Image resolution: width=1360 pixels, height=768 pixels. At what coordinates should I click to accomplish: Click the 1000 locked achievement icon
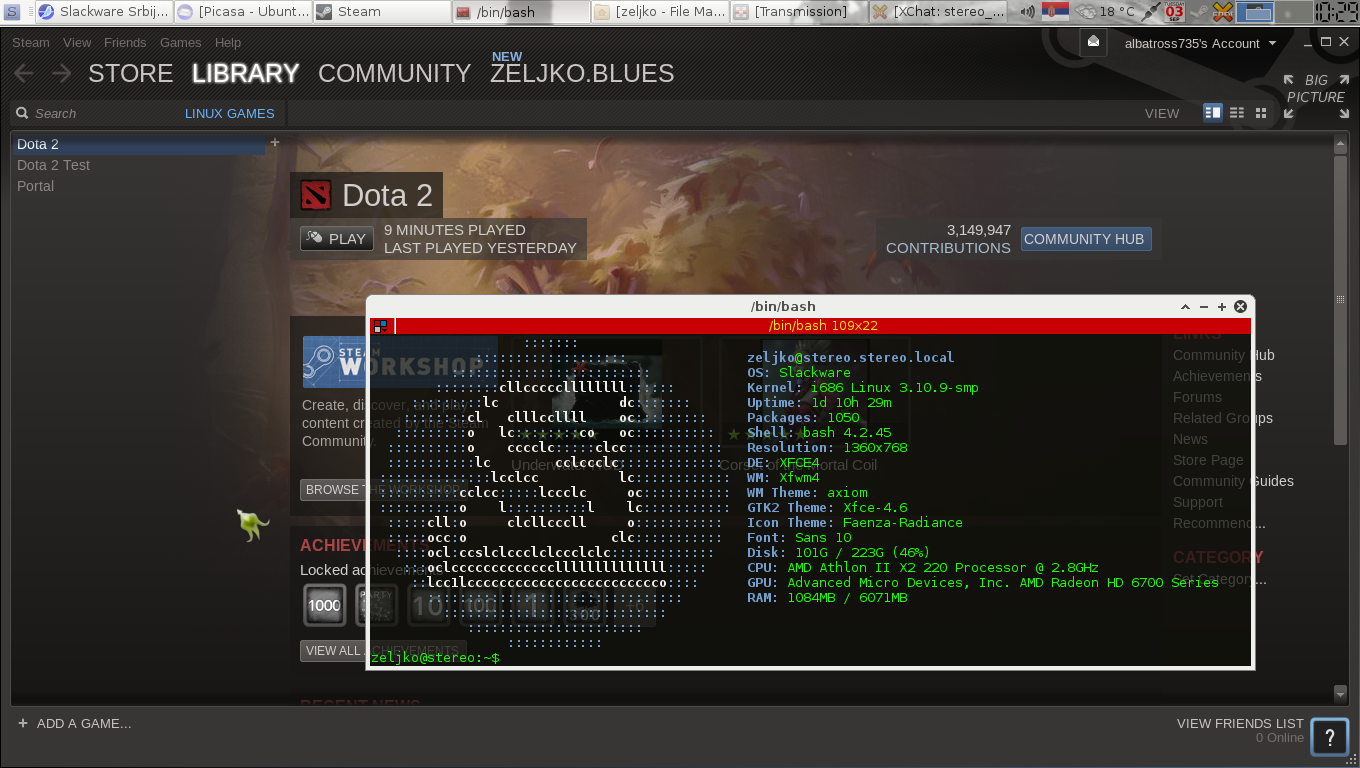[x=324, y=605]
